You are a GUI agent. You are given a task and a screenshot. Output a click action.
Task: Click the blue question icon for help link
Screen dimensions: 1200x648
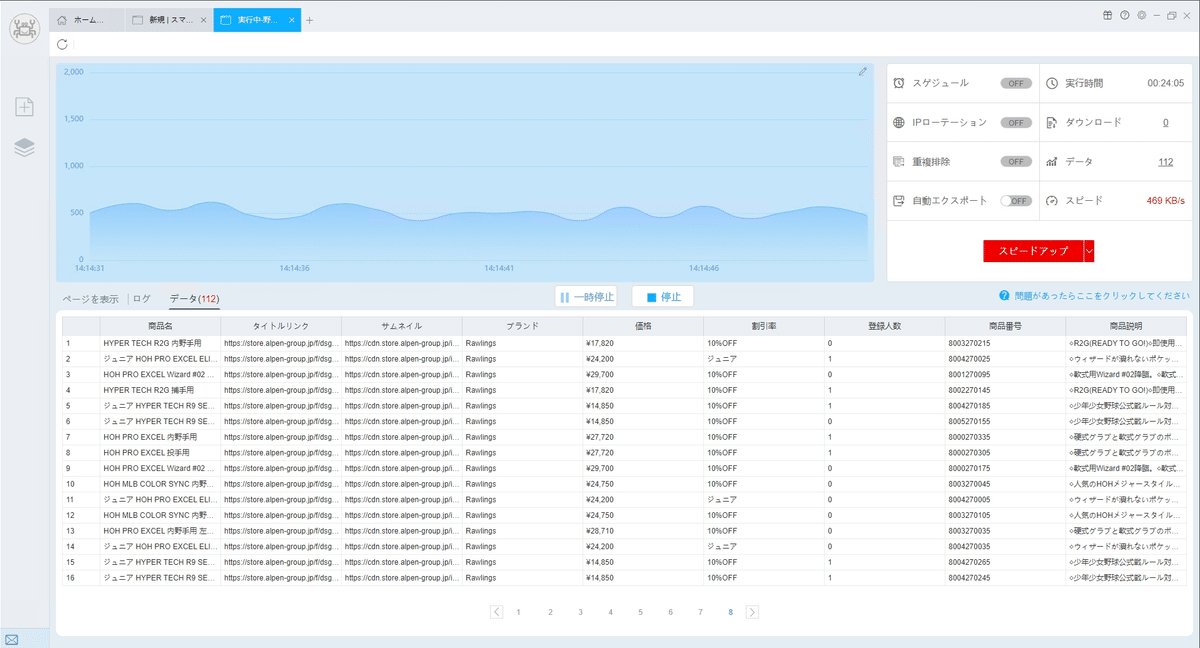coord(1003,296)
